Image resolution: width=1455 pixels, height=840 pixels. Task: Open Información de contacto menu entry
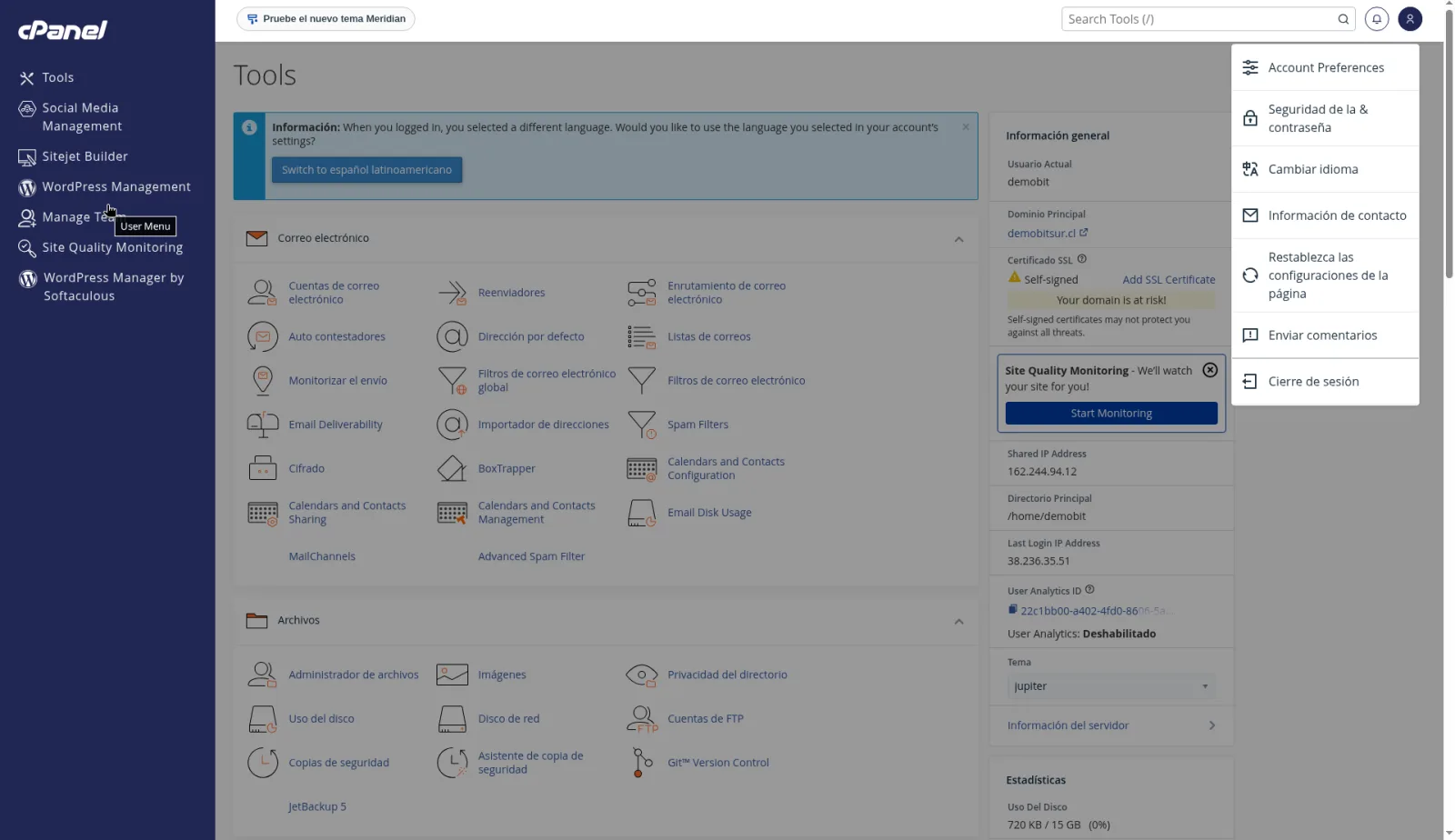tap(1325, 215)
